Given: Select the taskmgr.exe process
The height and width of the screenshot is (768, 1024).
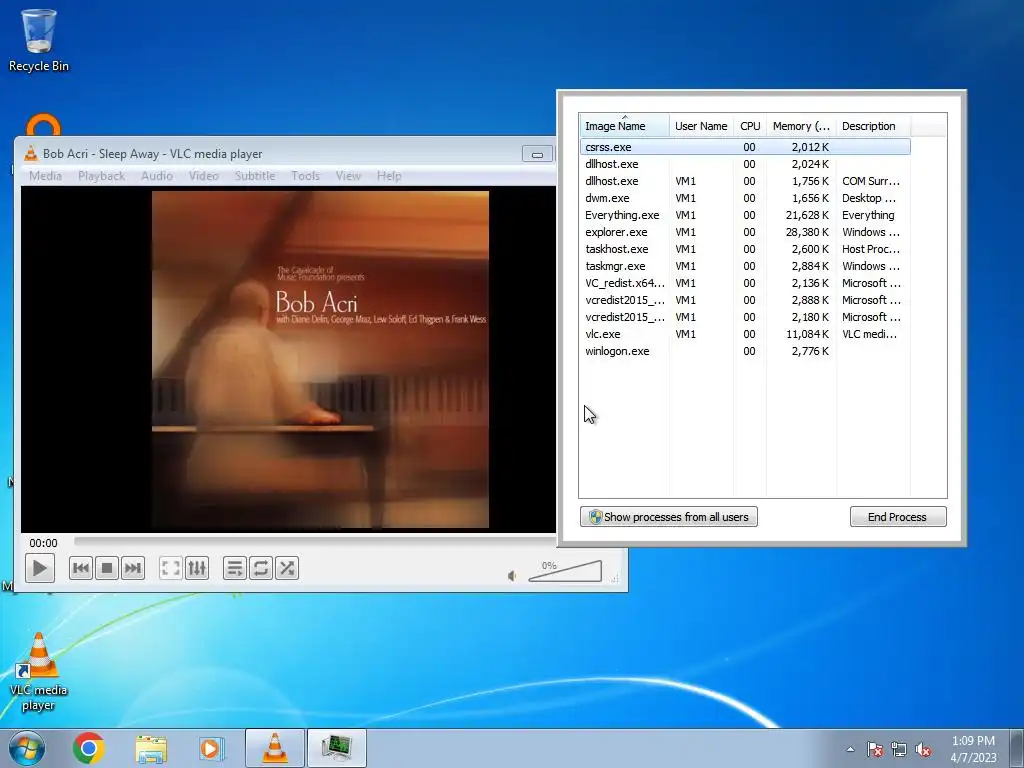Looking at the screenshot, I should tap(745, 266).
